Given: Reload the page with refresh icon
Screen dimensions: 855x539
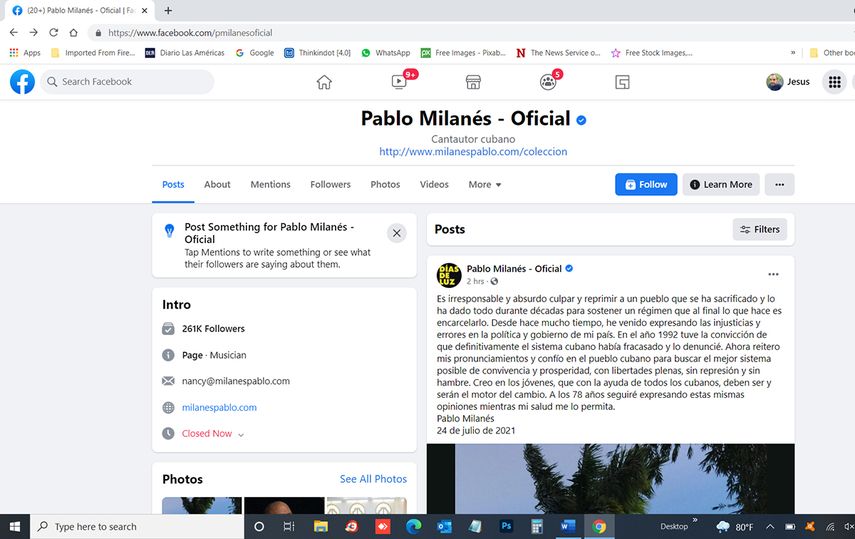Looking at the screenshot, I should pos(53,33).
